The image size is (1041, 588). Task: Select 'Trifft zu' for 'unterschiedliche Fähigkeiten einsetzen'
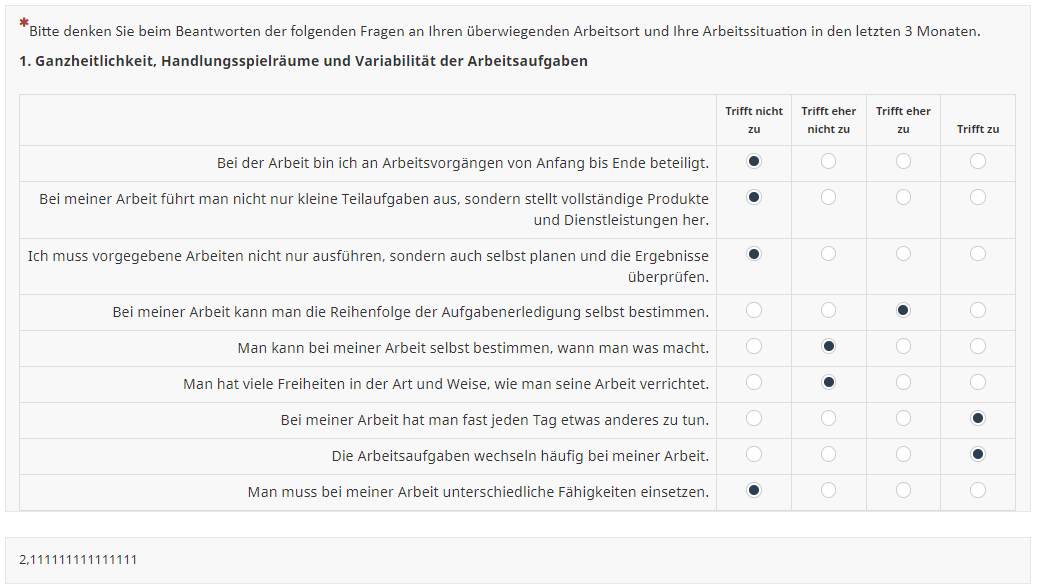point(977,490)
